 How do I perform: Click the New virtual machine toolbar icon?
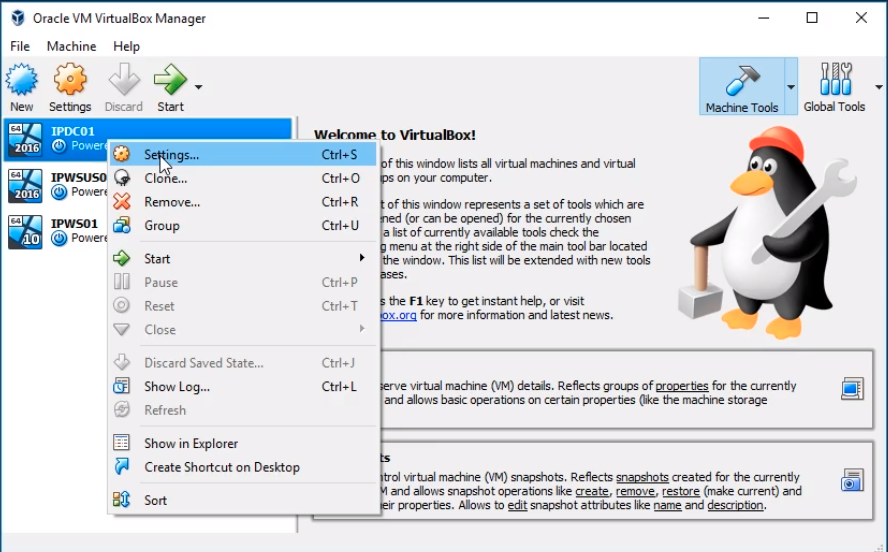point(22,81)
